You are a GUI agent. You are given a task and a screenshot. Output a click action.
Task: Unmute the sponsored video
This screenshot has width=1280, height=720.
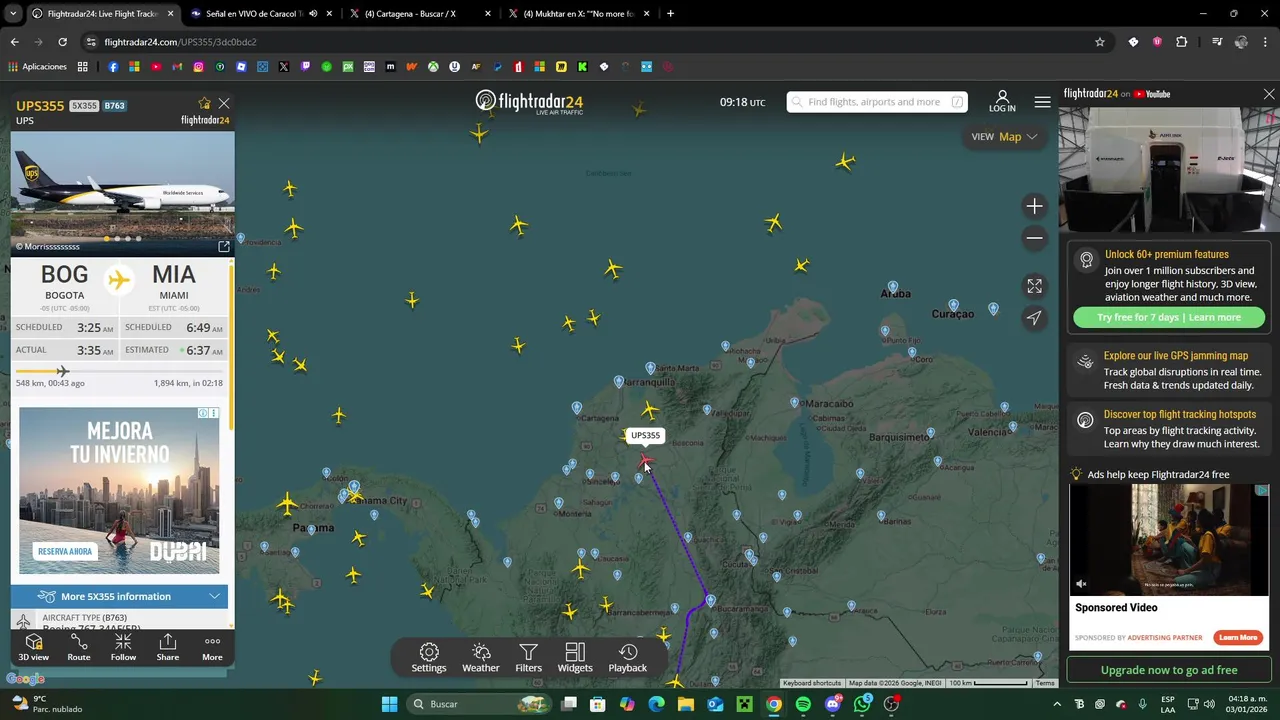(1081, 583)
